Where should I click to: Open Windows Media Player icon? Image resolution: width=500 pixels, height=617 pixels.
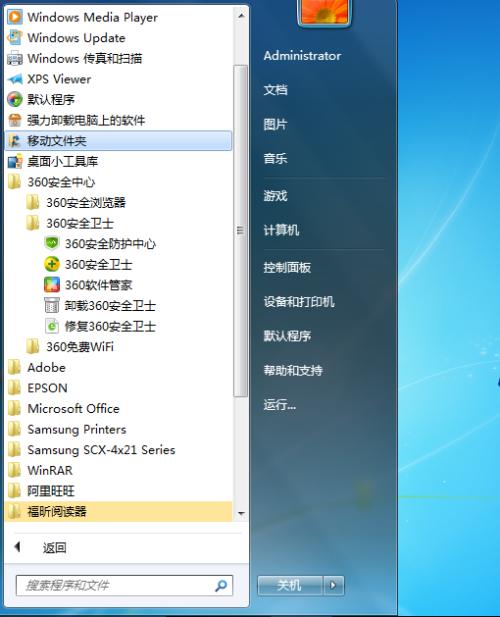pos(15,17)
